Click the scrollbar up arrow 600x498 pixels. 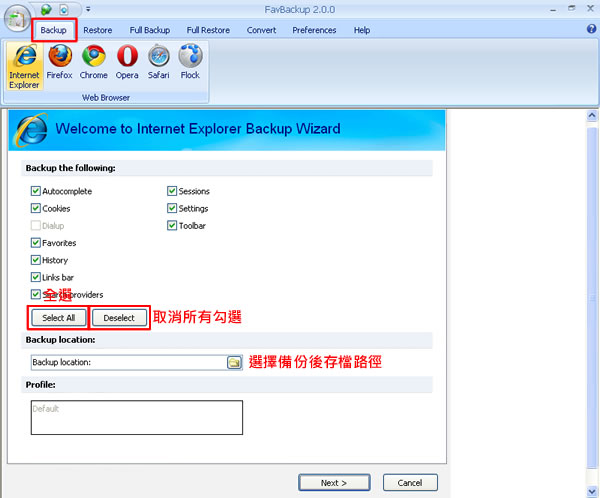pos(592,115)
